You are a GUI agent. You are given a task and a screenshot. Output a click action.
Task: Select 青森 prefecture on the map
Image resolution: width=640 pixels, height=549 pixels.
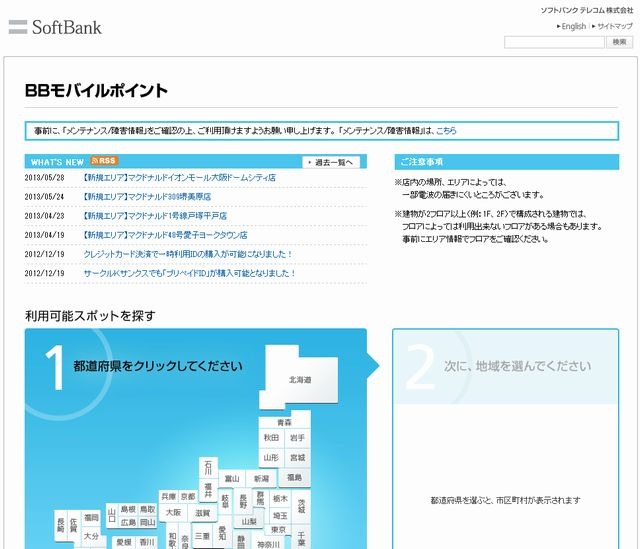pyautogui.click(x=284, y=422)
